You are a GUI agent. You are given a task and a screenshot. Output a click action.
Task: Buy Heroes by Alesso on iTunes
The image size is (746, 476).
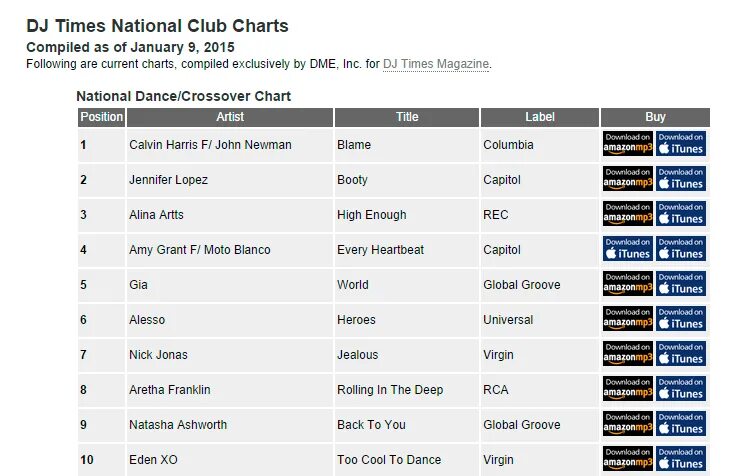pyautogui.click(x=681, y=318)
